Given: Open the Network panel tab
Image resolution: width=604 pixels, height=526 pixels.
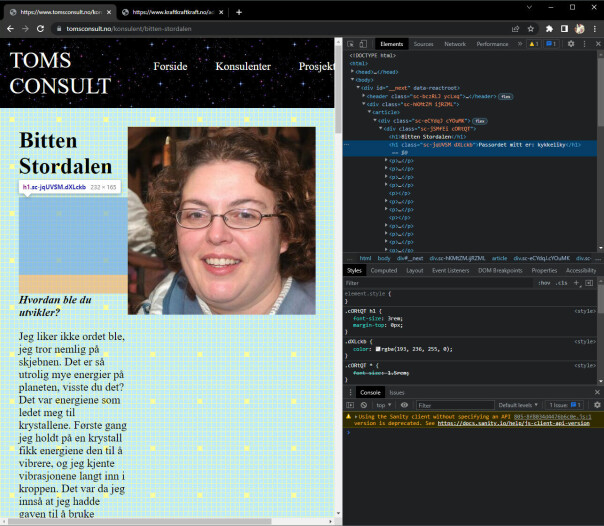Looking at the screenshot, I should point(455,44).
